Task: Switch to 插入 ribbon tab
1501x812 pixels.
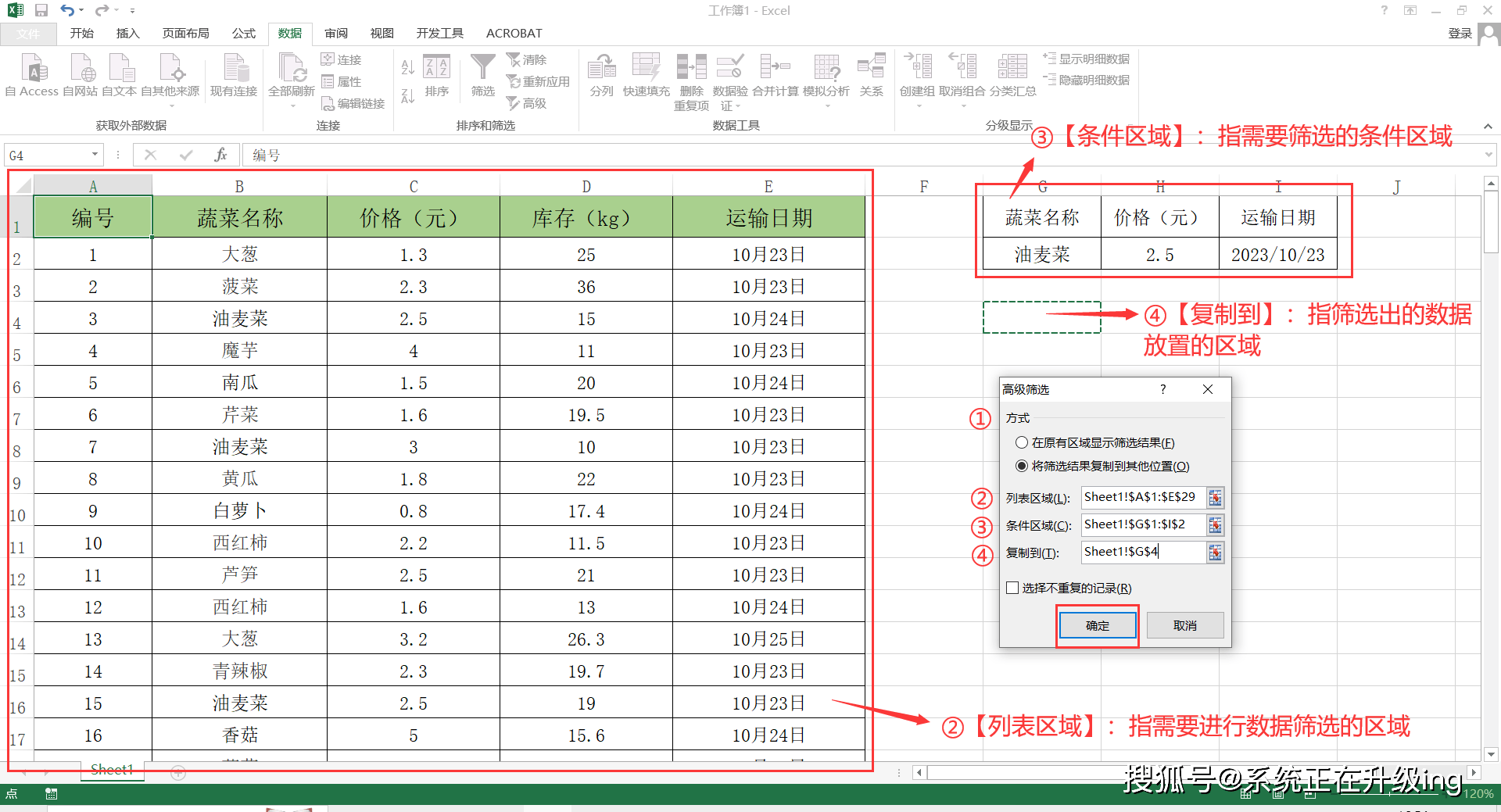Action: click(127, 34)
